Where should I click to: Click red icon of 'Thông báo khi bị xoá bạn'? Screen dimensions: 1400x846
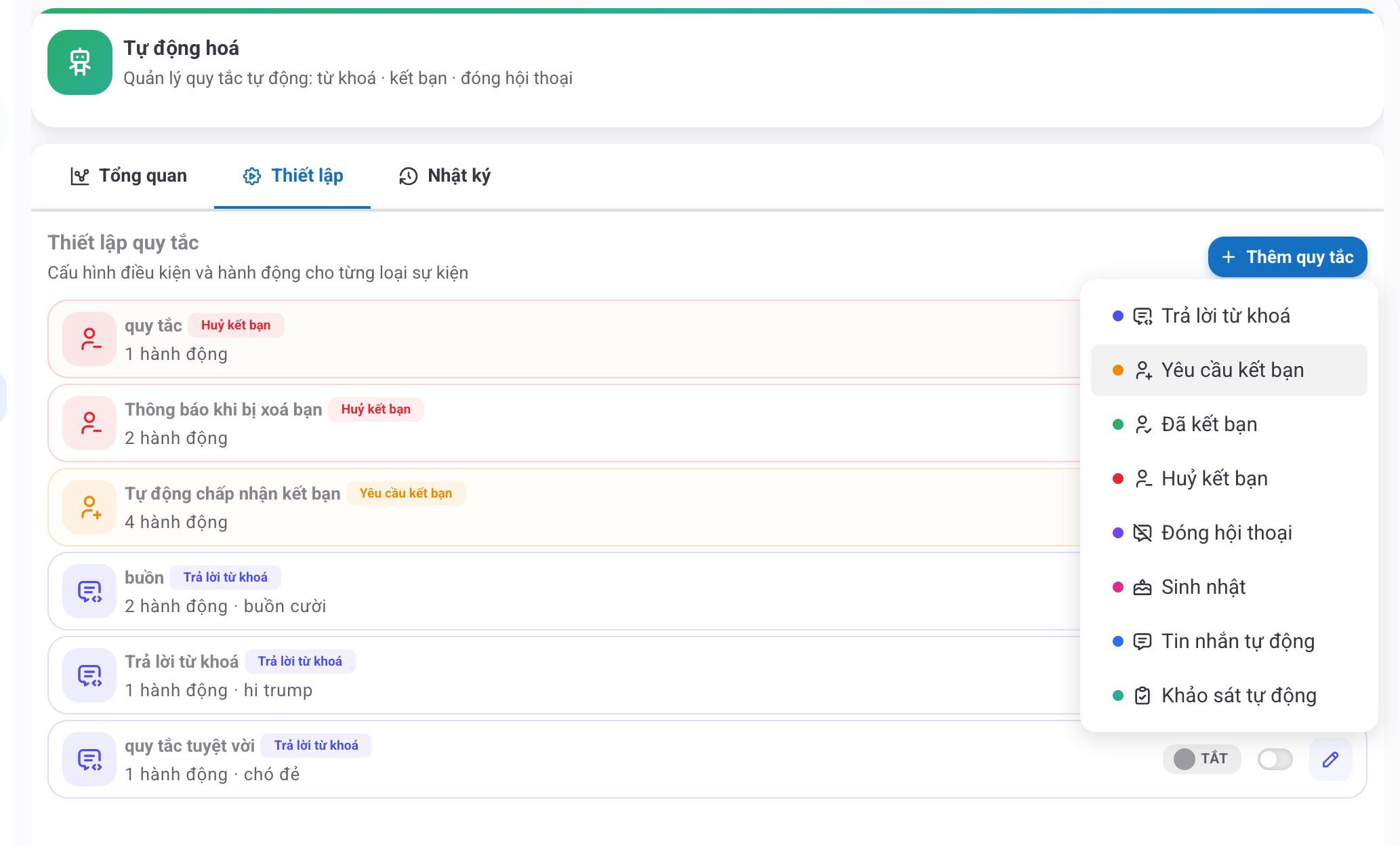[x=89, y=423]
